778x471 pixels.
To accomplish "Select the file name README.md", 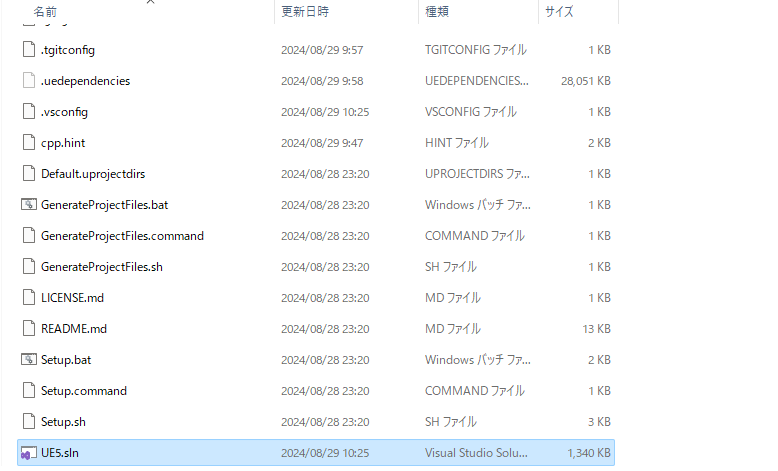I will pyautogui.click(x=74, y=329).
